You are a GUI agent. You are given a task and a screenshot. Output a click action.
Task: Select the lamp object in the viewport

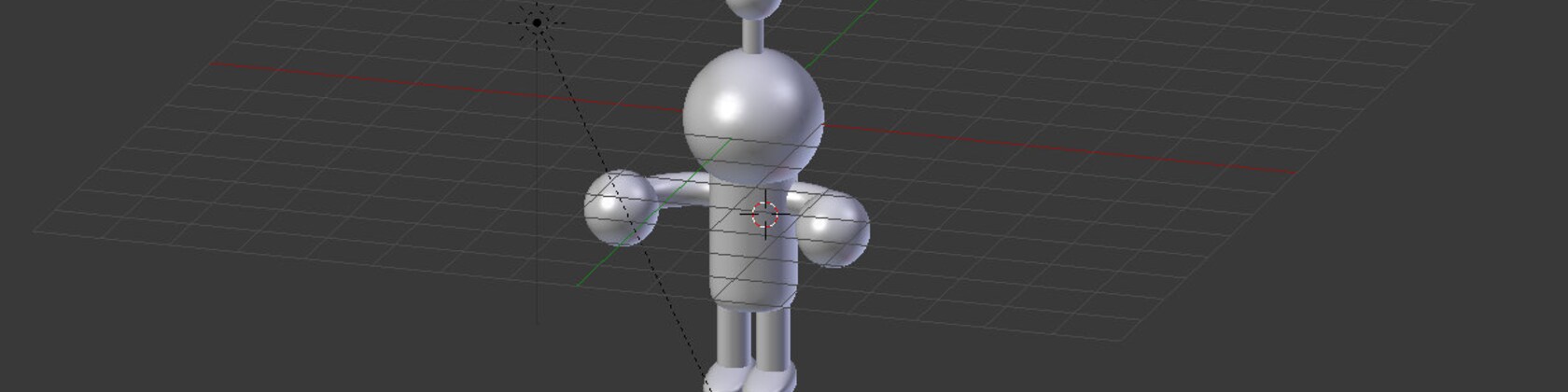[538, 22]
